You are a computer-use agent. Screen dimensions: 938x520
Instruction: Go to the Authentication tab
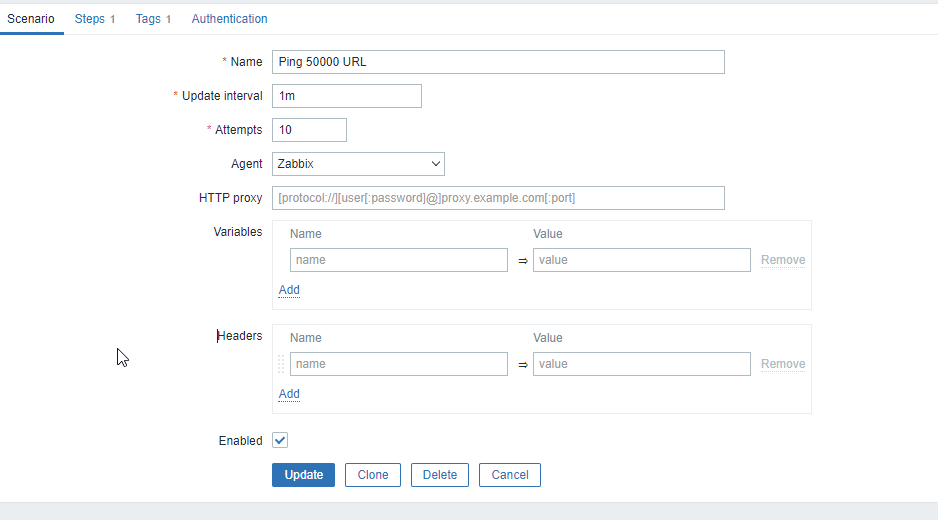229,19
